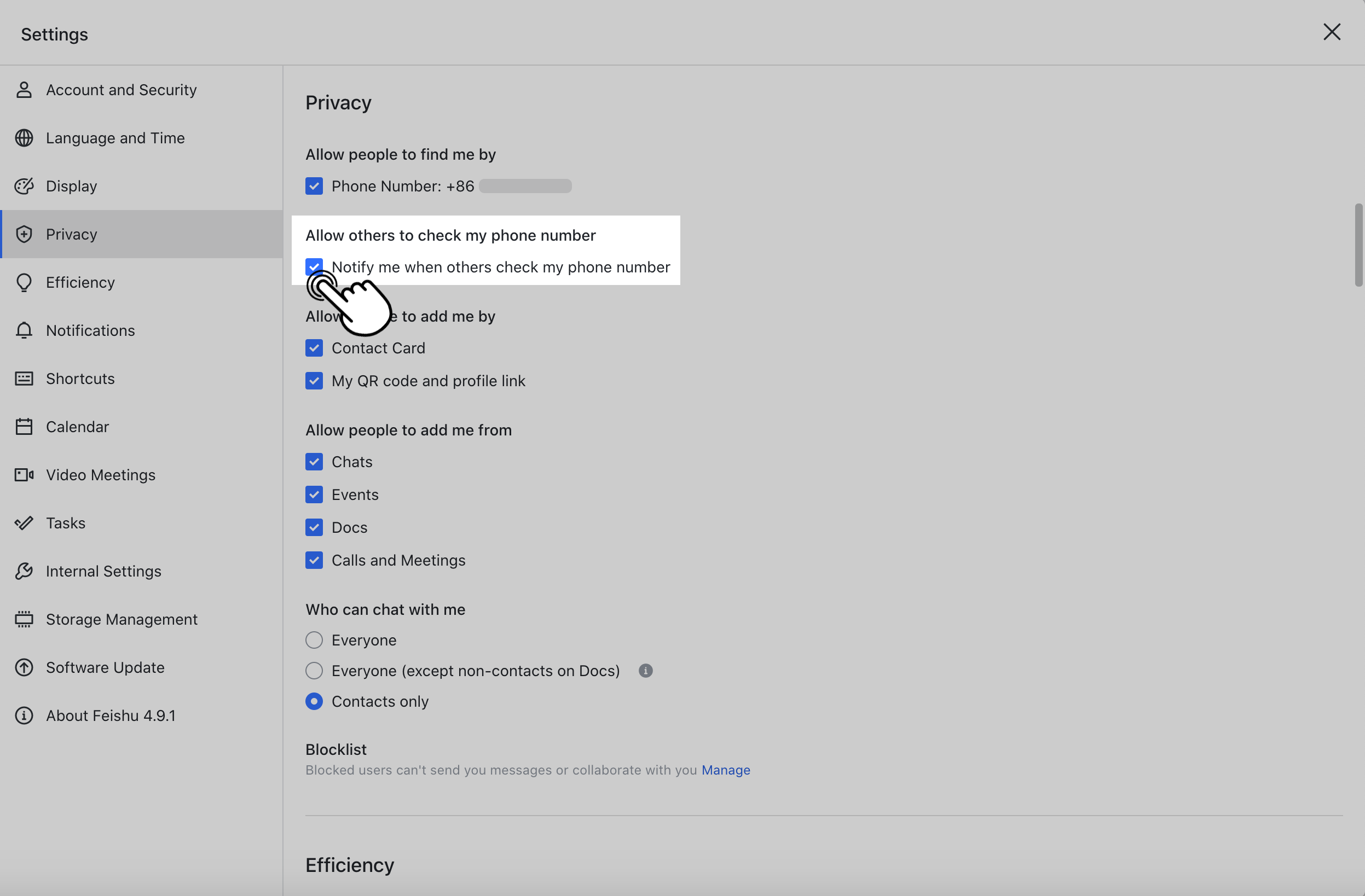Click the info icon beside Docs option
Screen dimensions: 1365x896
point(645,671)
